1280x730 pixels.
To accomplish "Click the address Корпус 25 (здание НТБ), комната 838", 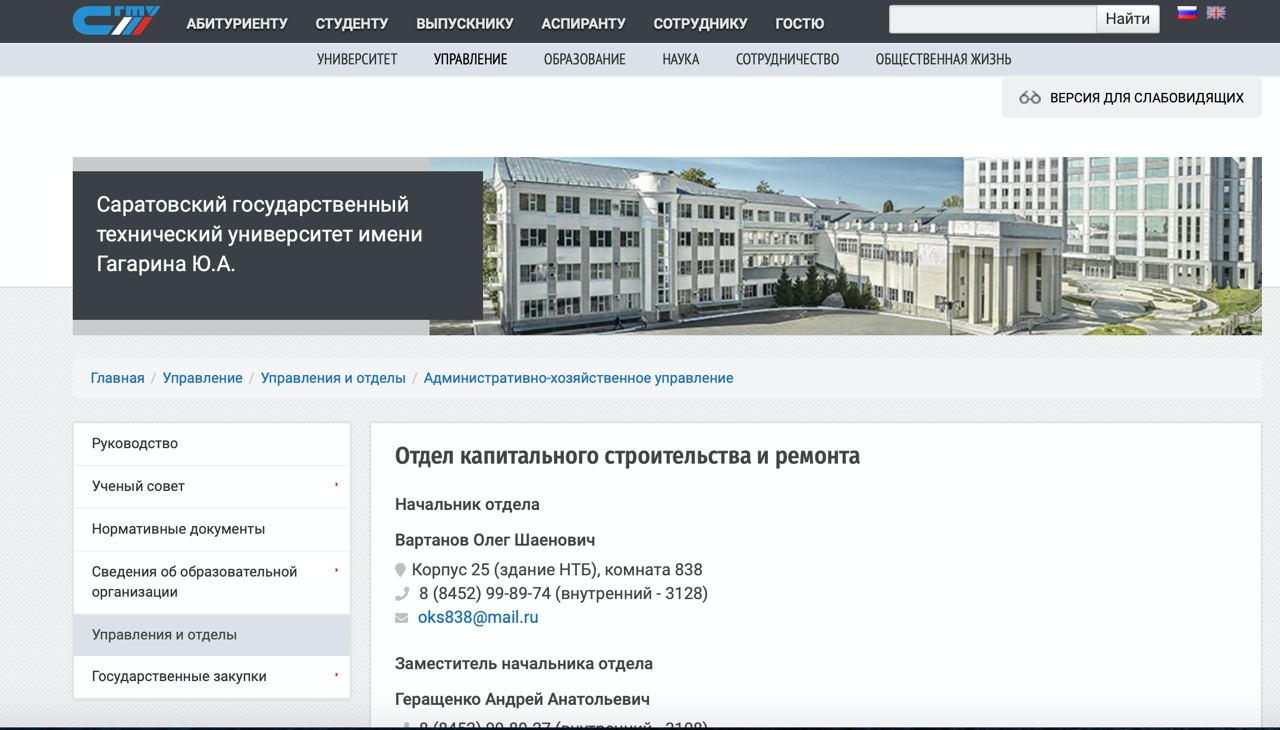I will tap(557, 570).
